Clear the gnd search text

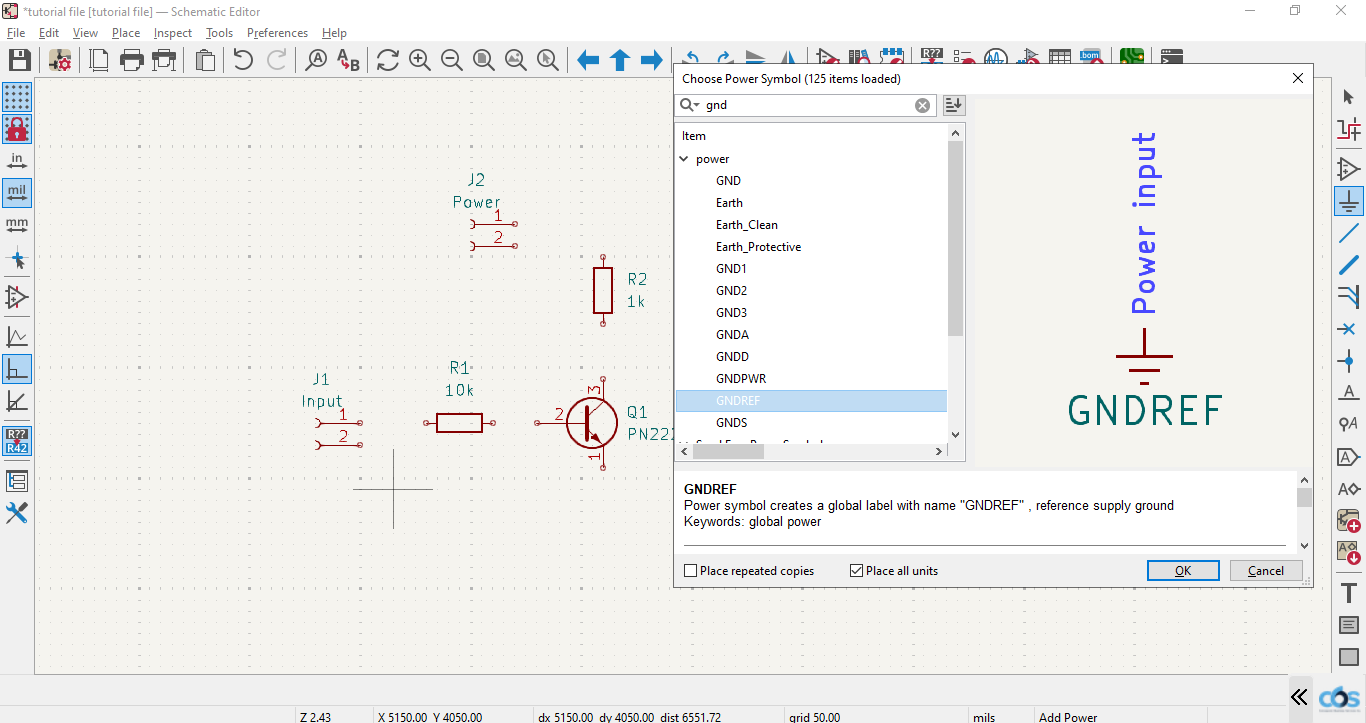922,105
